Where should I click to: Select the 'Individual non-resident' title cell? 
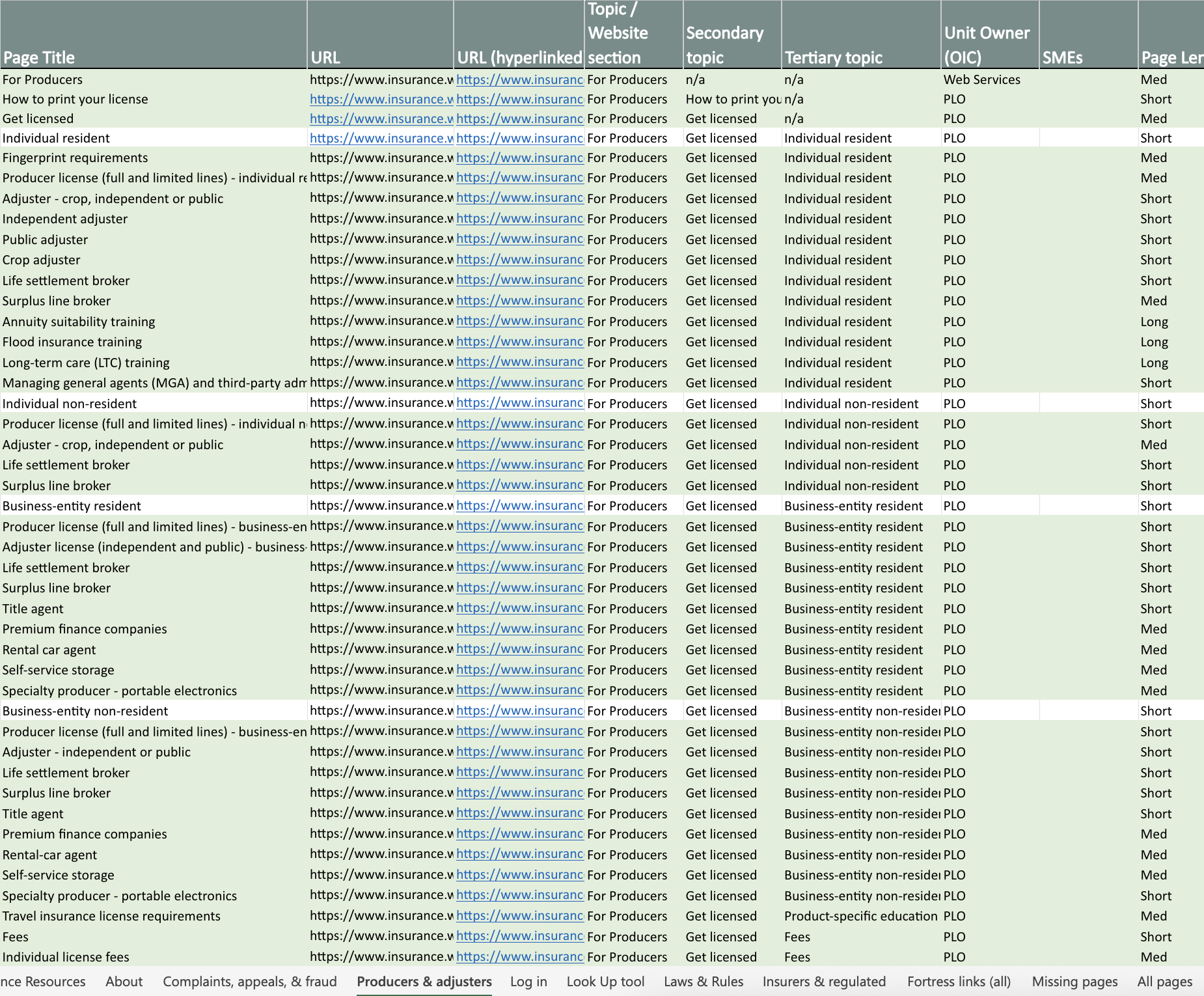(154, 404)
